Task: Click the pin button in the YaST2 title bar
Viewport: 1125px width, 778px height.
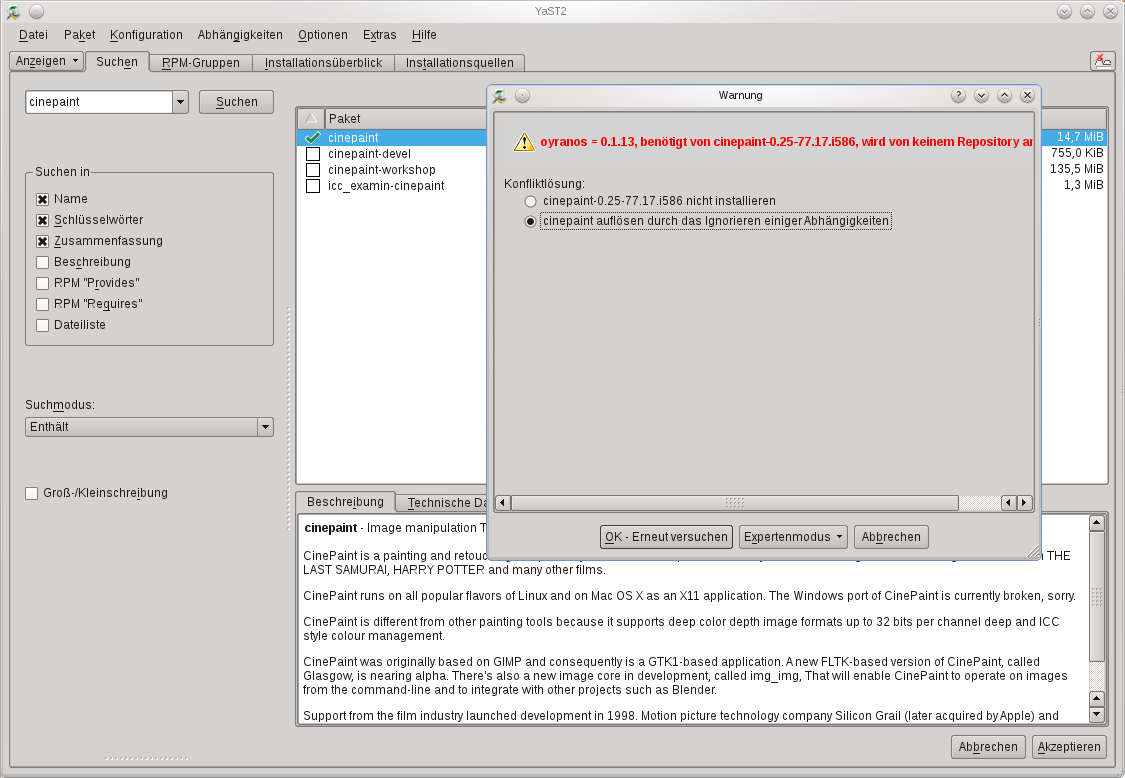Action: click(x=37, y=11)
